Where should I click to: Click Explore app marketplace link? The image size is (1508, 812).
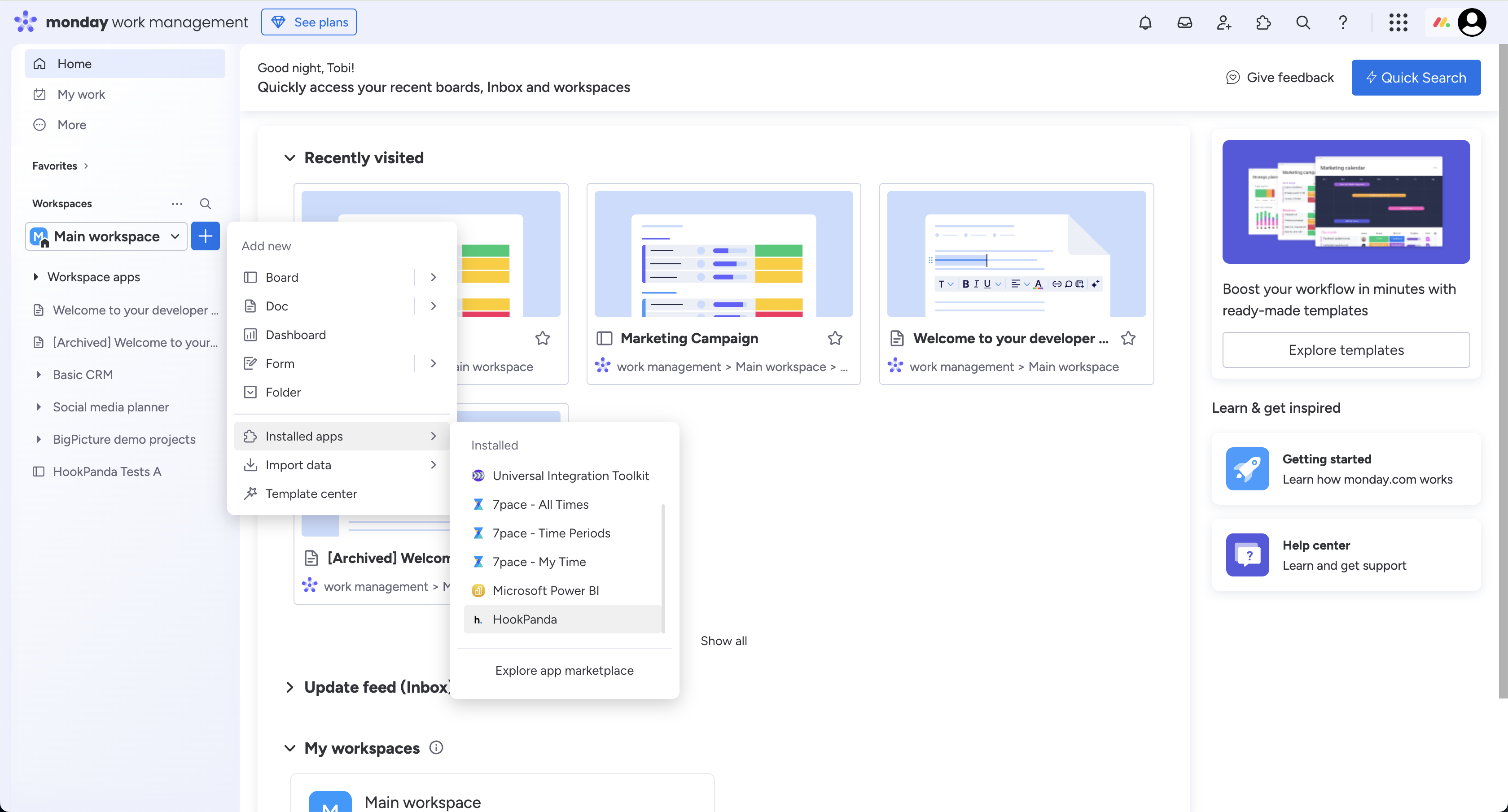(x=564, y=670)
